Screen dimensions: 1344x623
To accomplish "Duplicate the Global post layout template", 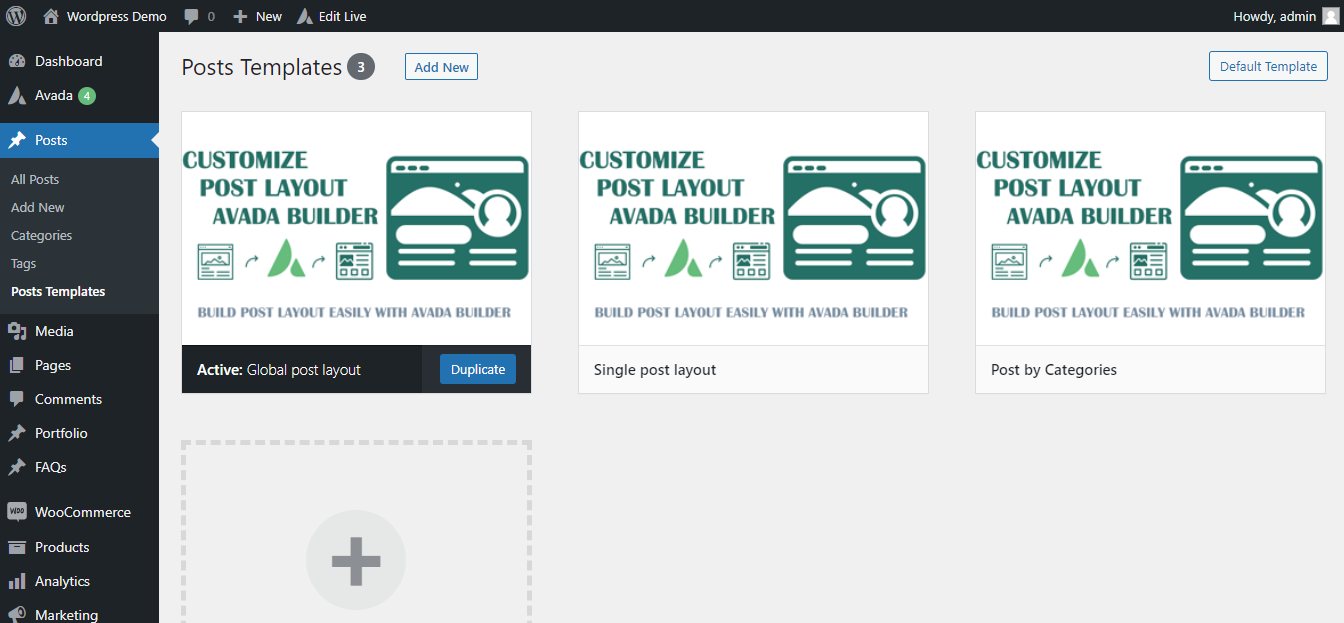I will pyautogui.click(x=478, y=369).
